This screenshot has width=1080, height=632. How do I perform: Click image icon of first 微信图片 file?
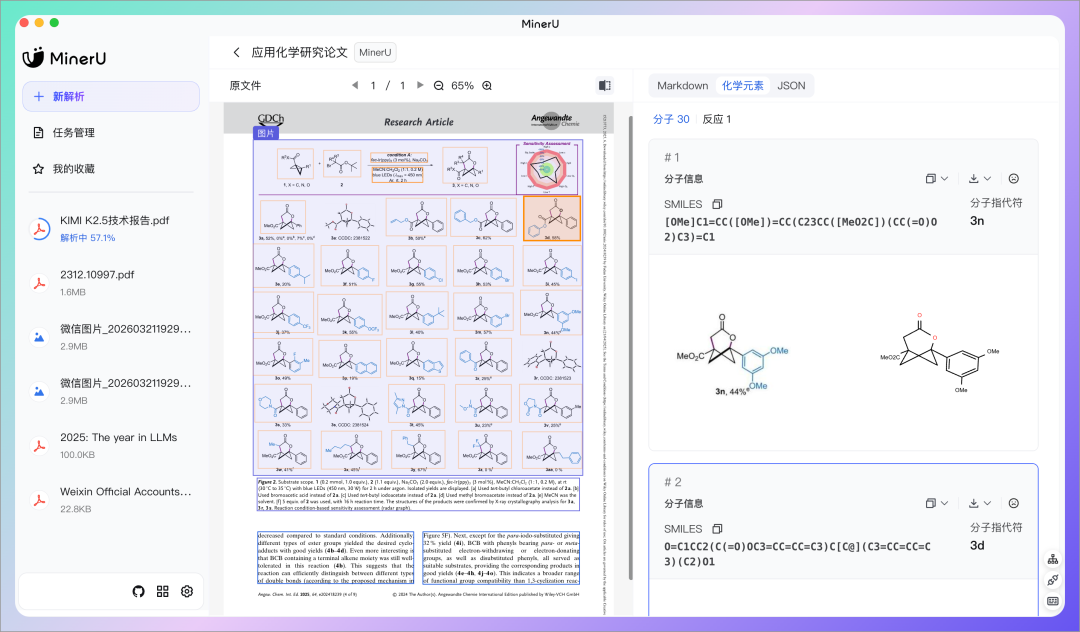39,337
